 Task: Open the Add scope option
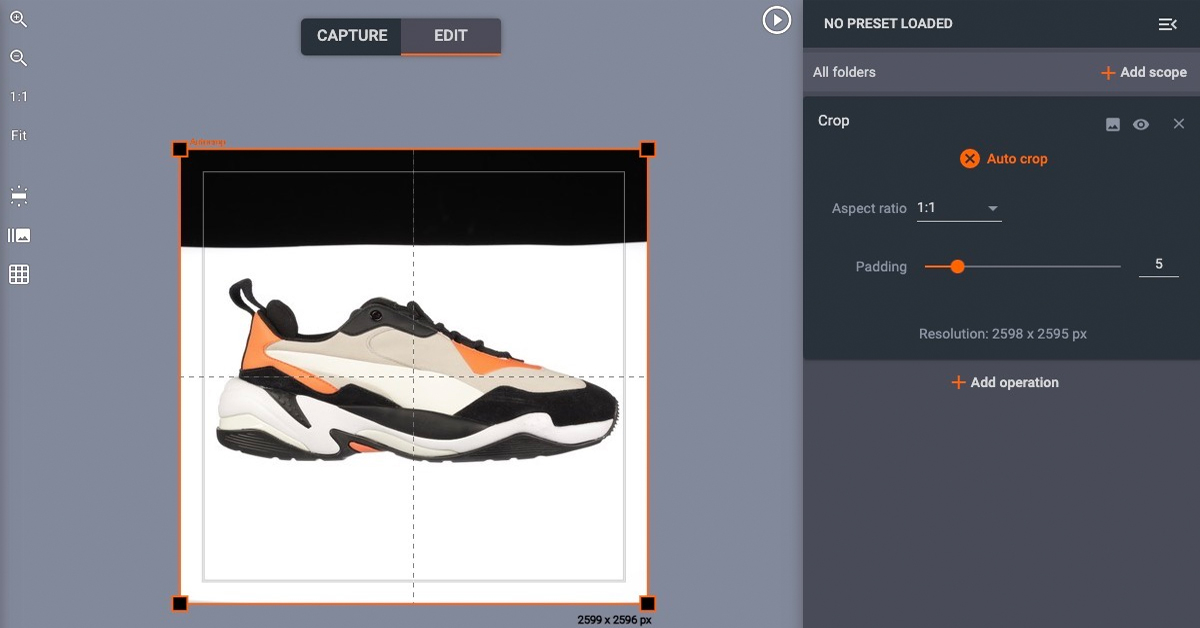point(1143,72)
